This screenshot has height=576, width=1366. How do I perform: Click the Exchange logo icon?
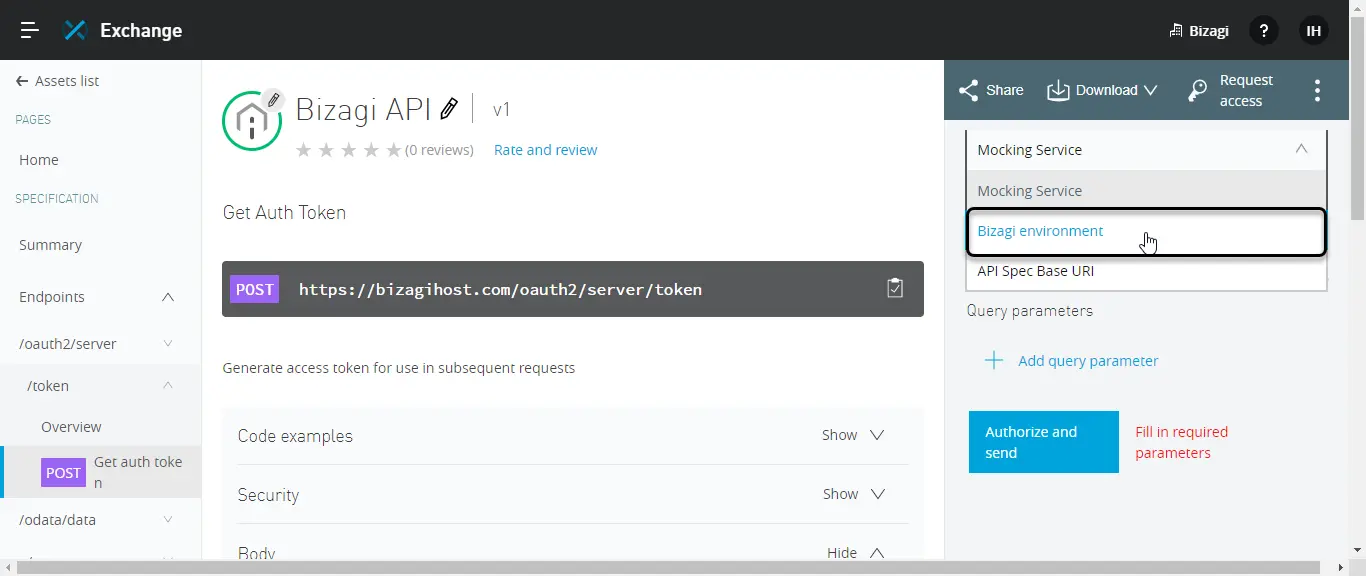(75, 30)
